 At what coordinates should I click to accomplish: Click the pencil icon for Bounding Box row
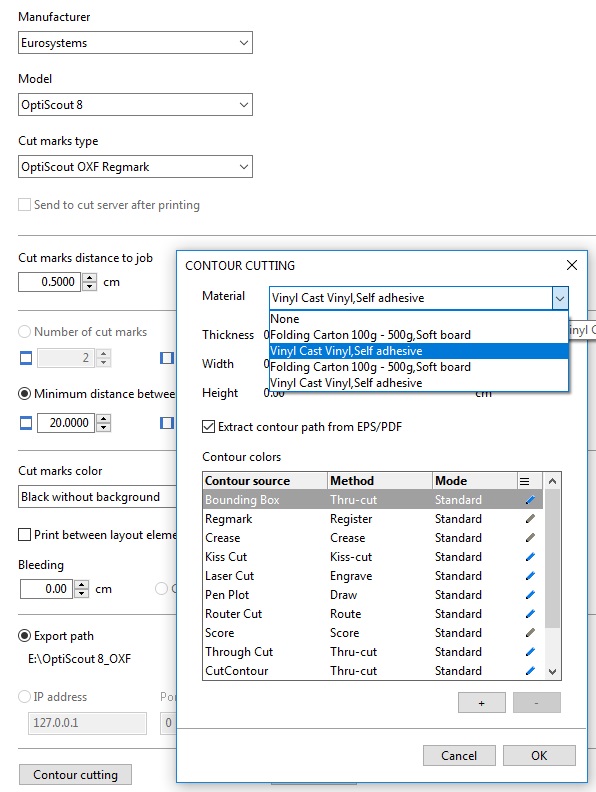[530, 500]
